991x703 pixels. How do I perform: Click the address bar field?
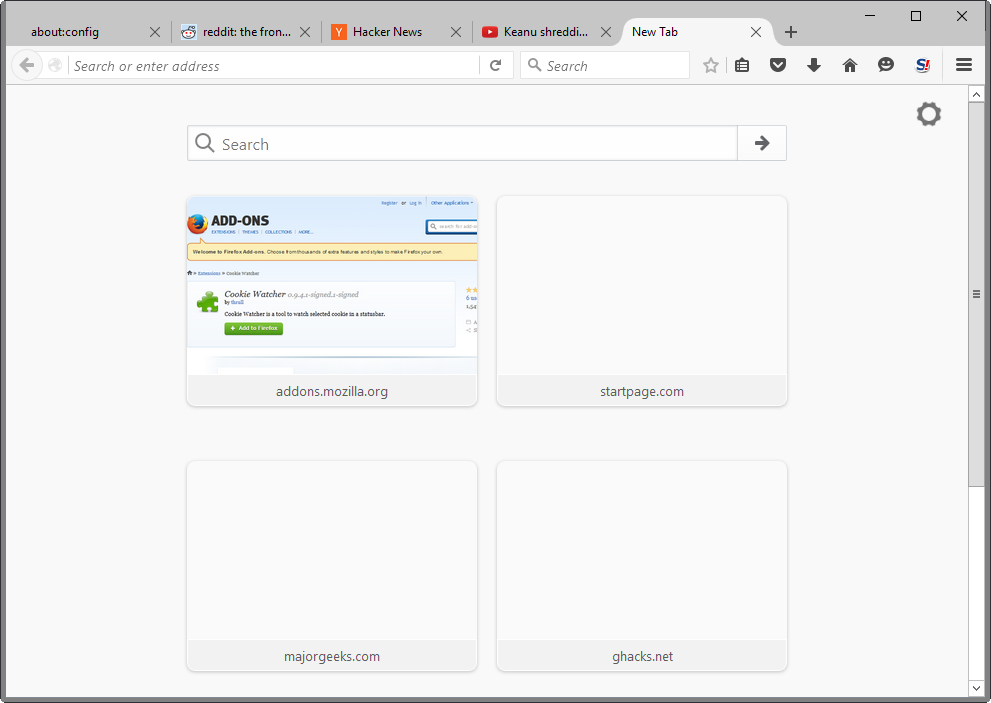pyautogui.click(x=274, y=66)
